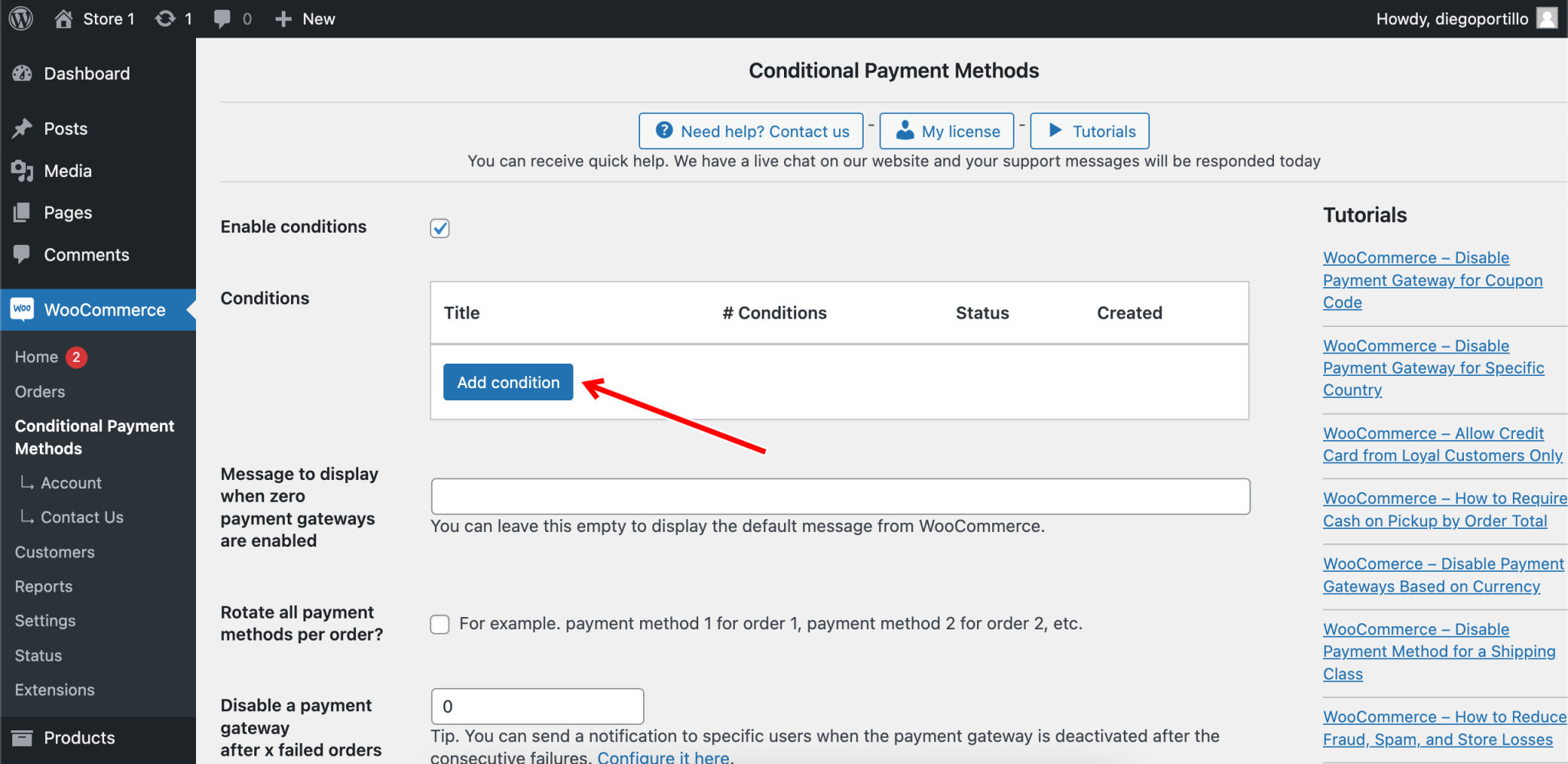Click the diegoportillo avatar icon

[1547, 18]
